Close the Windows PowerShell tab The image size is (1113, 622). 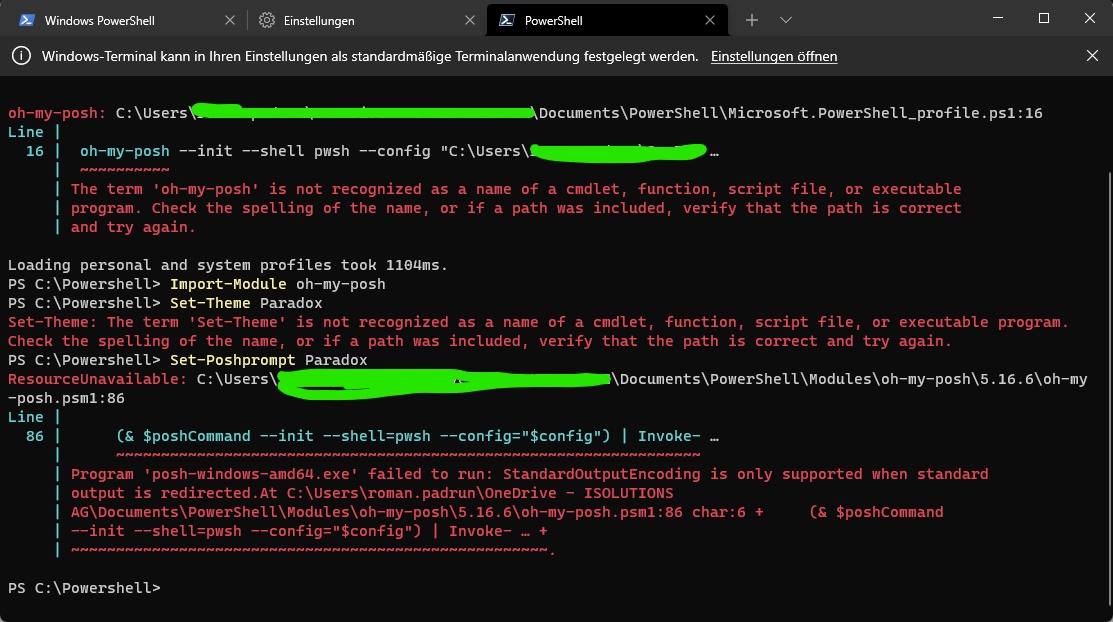pos(230,19)
